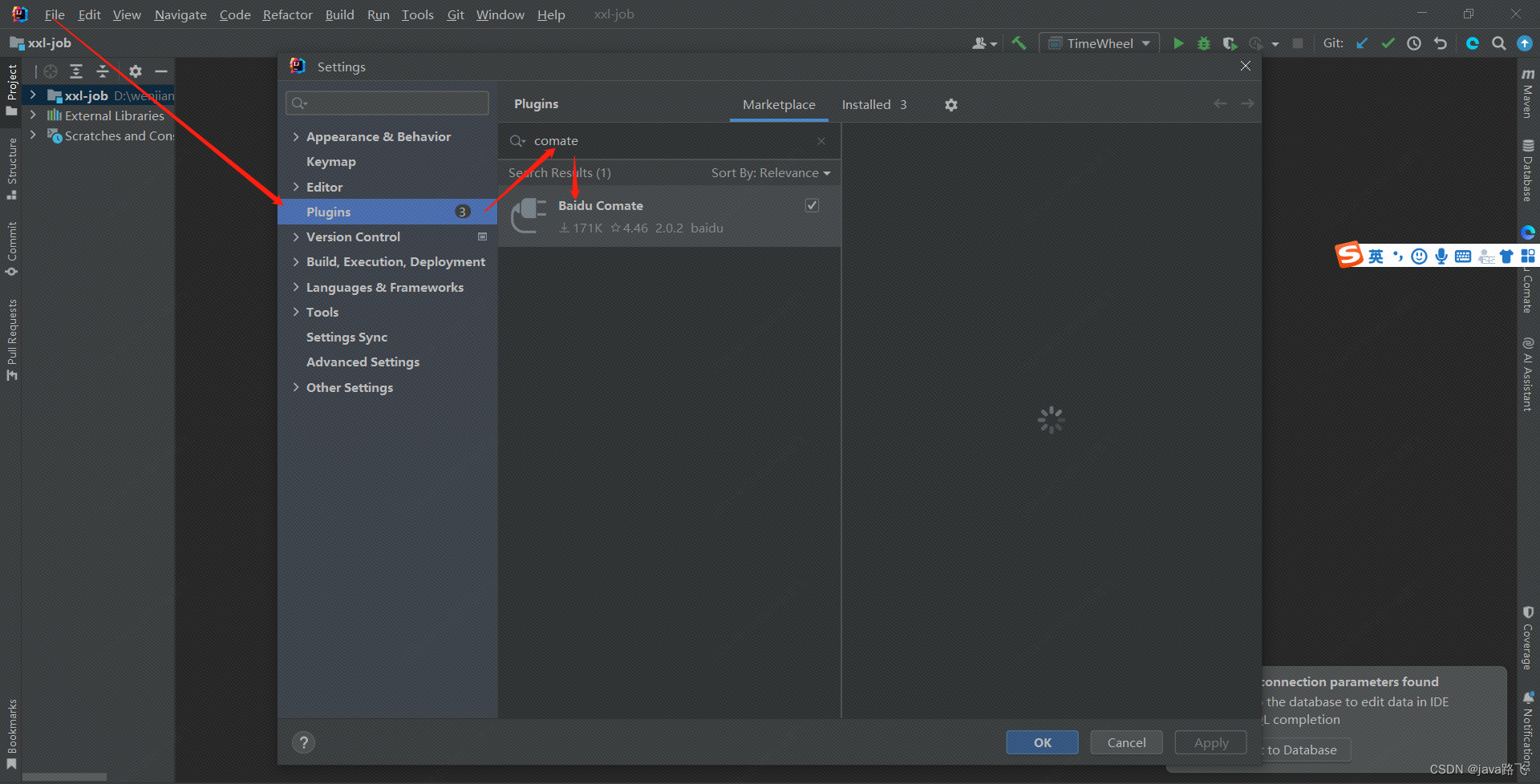Open Bookmarks tool window
Viewport: 1540px width, 784px height.
[x=11, y=733]
